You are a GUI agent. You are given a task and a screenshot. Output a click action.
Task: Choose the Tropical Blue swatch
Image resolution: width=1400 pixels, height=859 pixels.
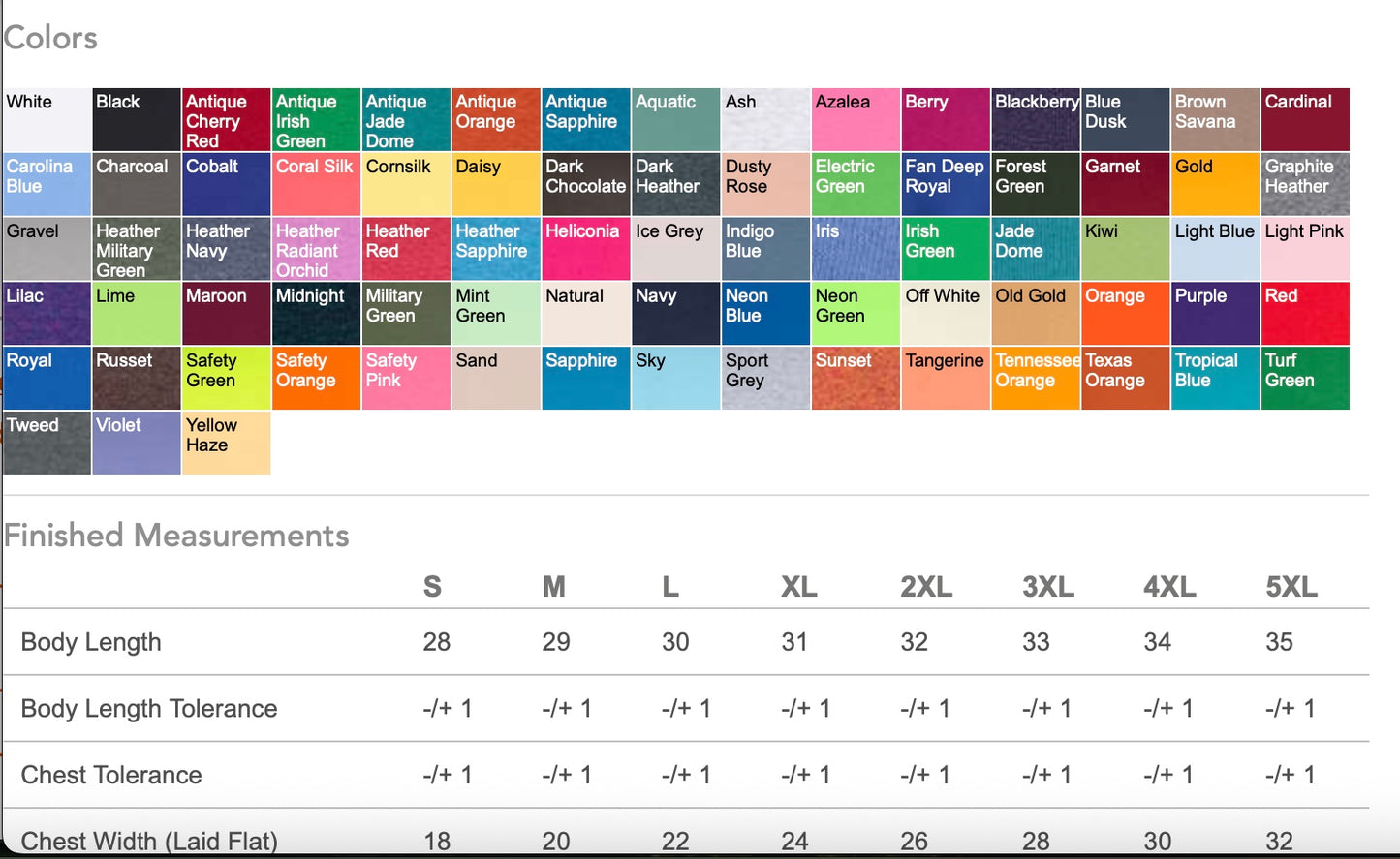point(1216,379)
